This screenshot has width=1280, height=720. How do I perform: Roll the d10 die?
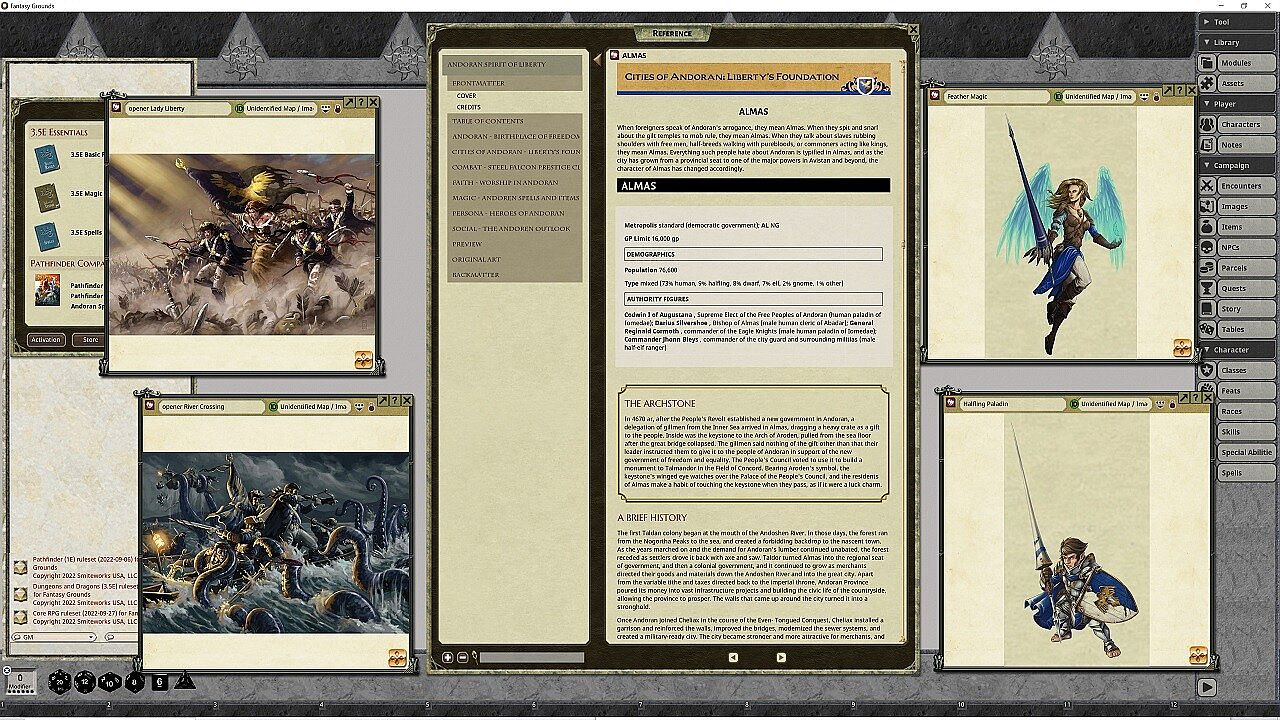click(x=110, y=682)
